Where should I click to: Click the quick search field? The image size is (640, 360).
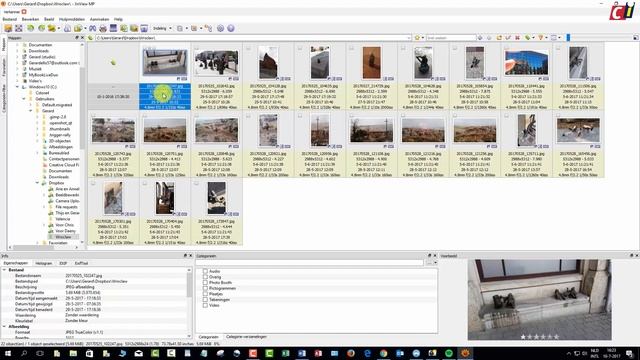coord(450,38)
